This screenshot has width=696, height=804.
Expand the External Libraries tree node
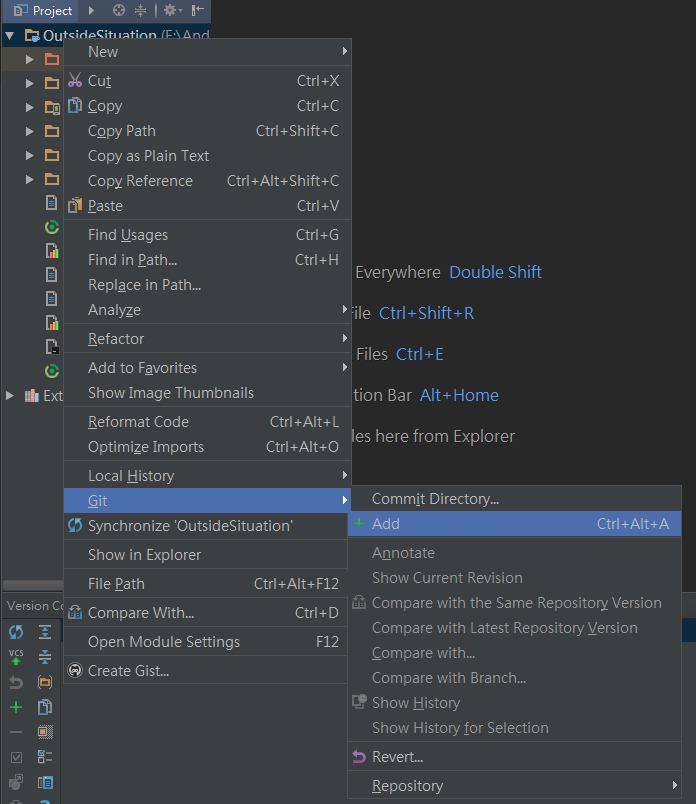tap(10, 396)
